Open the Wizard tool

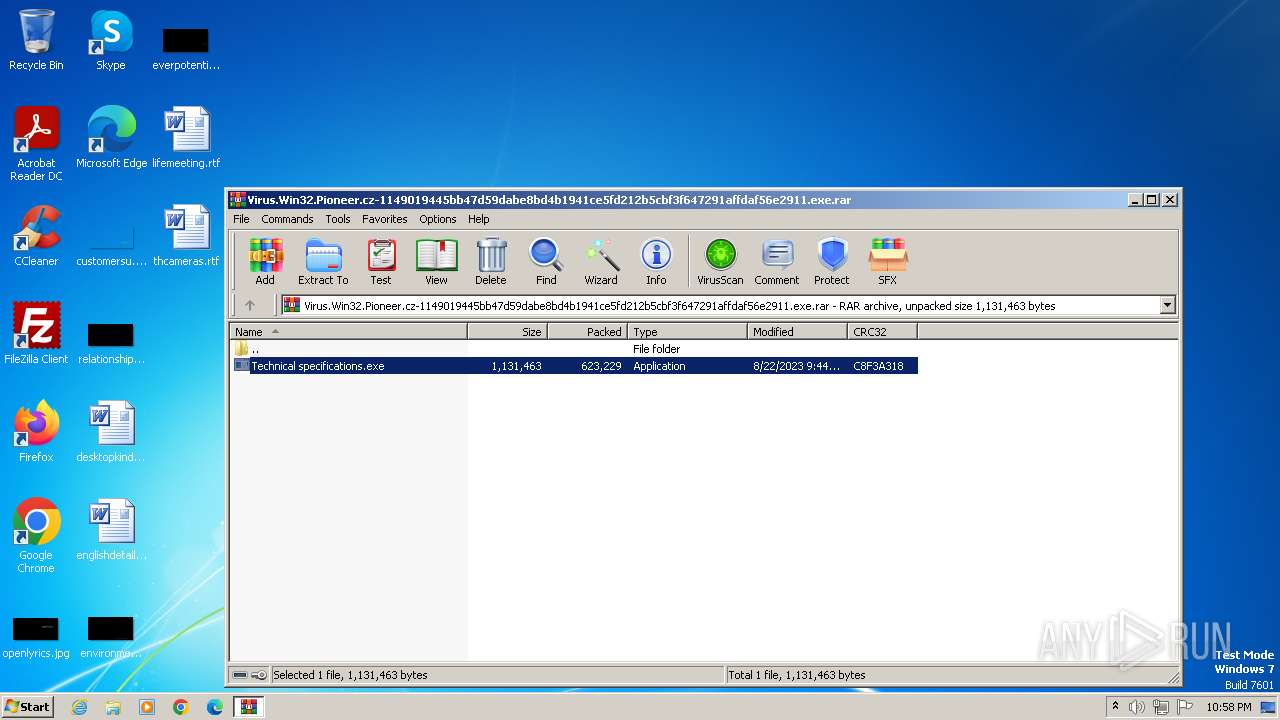[x=601, y=262]
